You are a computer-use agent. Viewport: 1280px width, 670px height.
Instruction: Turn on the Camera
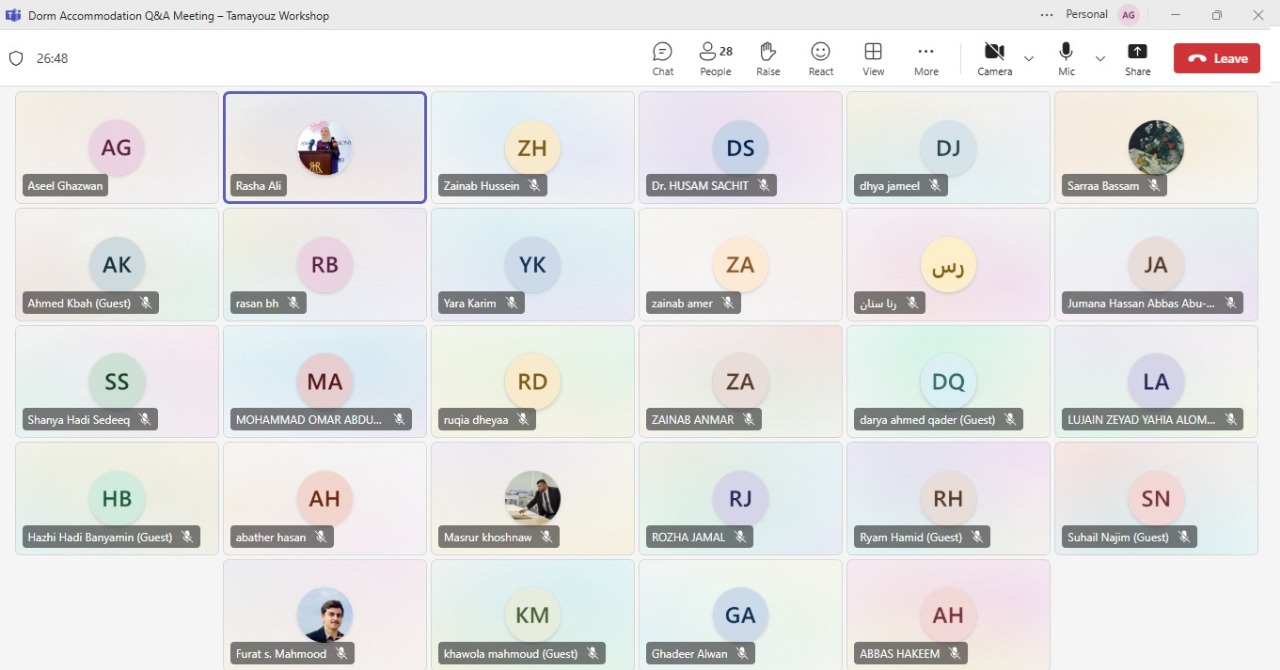tap(994, 58)
